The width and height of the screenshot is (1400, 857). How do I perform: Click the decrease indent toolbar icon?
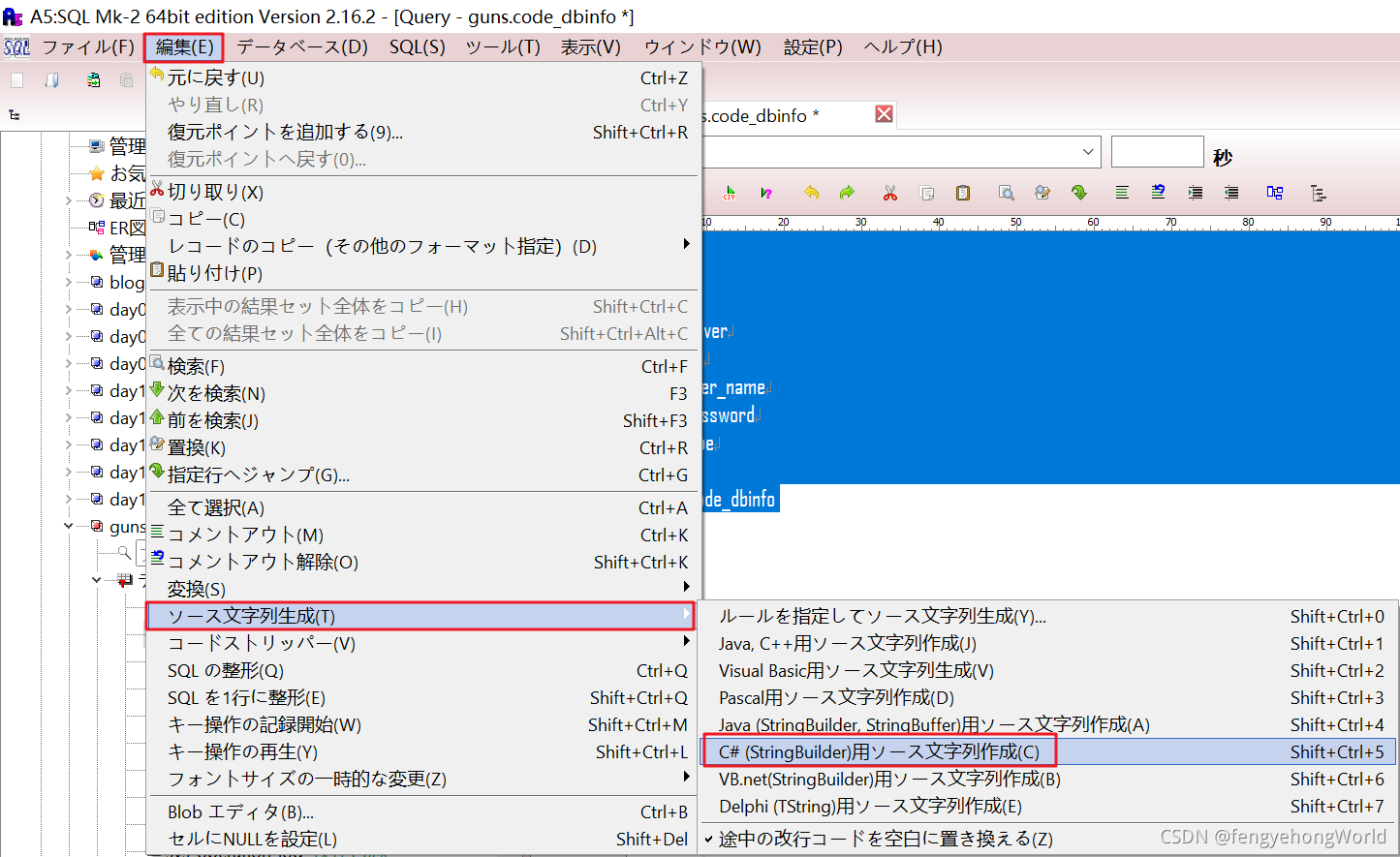point(1231,193)
